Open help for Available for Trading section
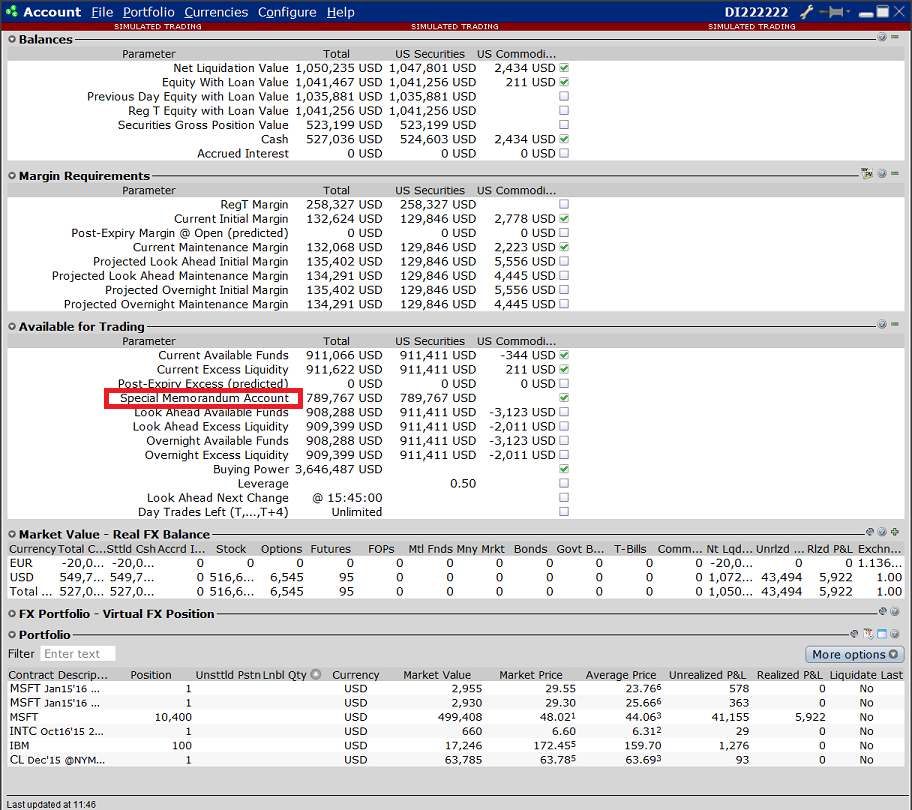The image size is (912, 810). [x=882, y=324]
